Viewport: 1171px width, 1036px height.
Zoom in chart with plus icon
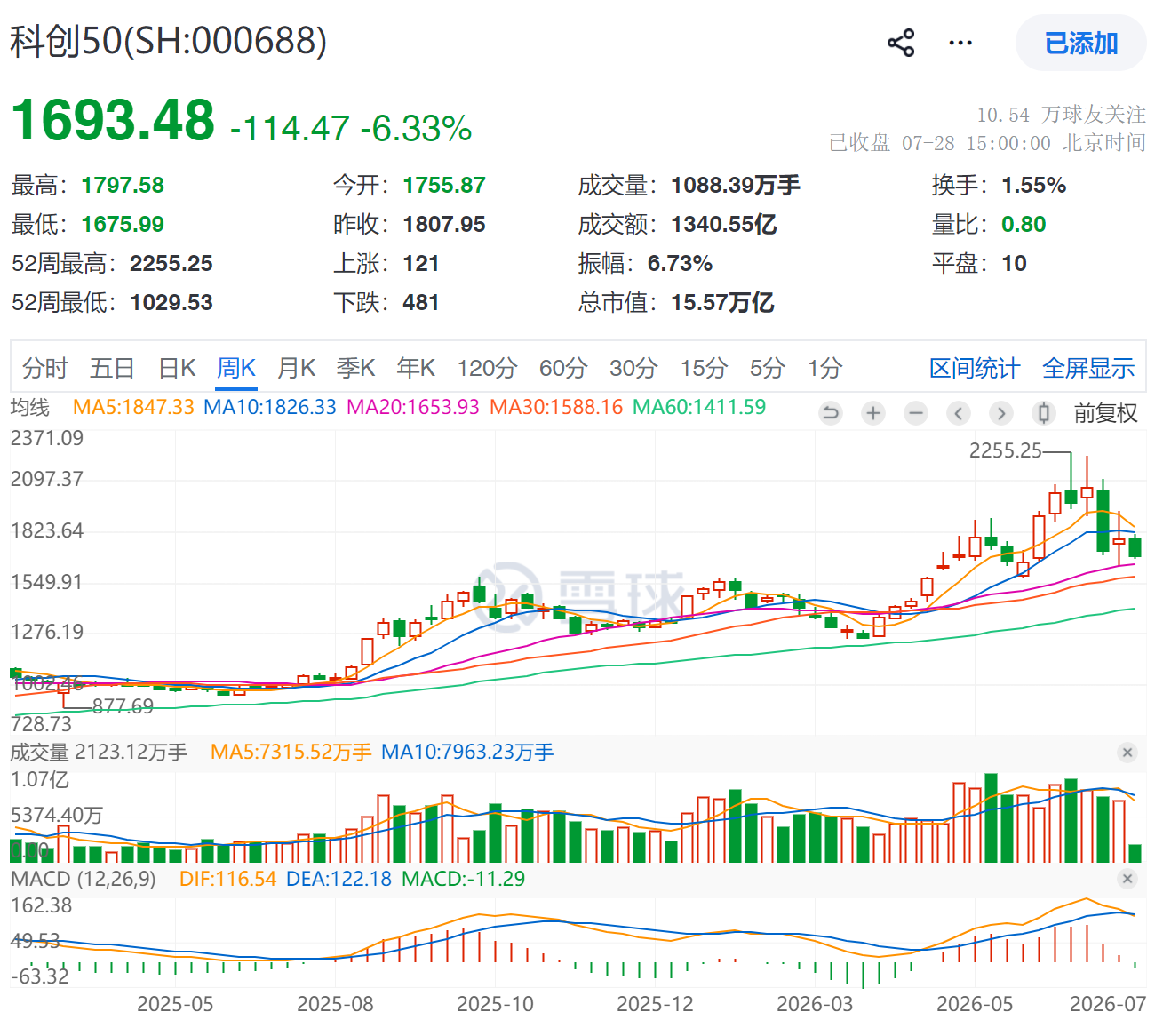pos(873,413)
